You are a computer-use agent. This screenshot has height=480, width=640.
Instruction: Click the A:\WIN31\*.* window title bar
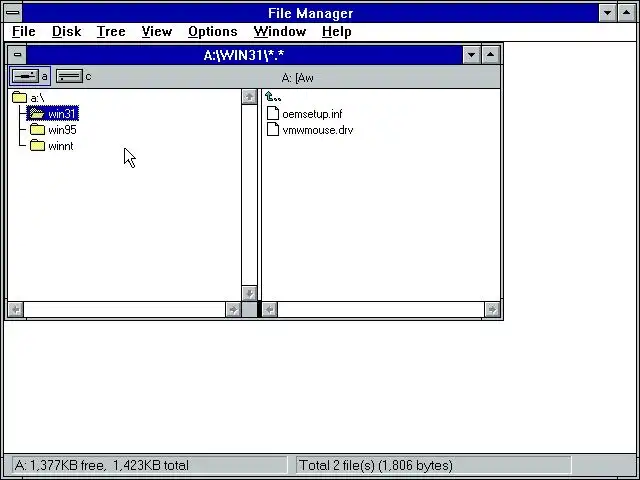point(244,54)
